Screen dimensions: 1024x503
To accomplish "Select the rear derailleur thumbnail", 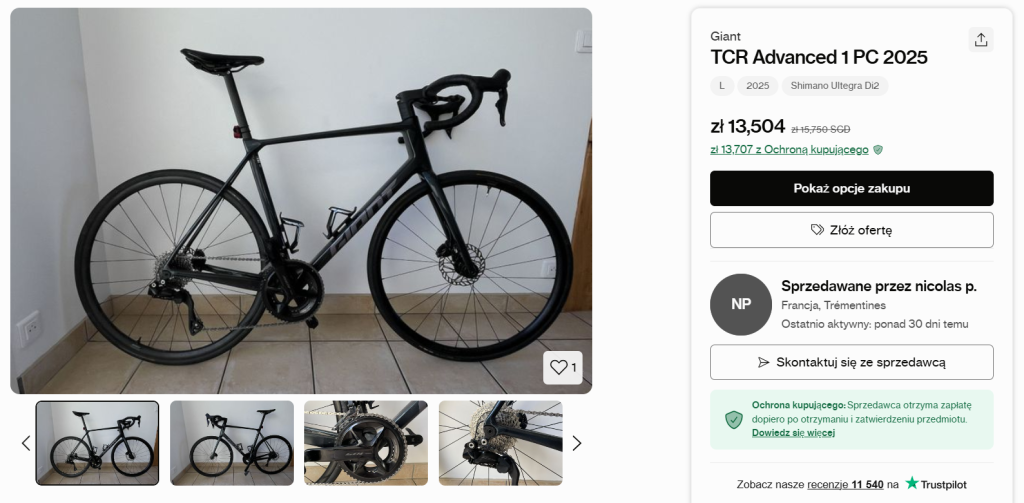I will pos(500,443).
